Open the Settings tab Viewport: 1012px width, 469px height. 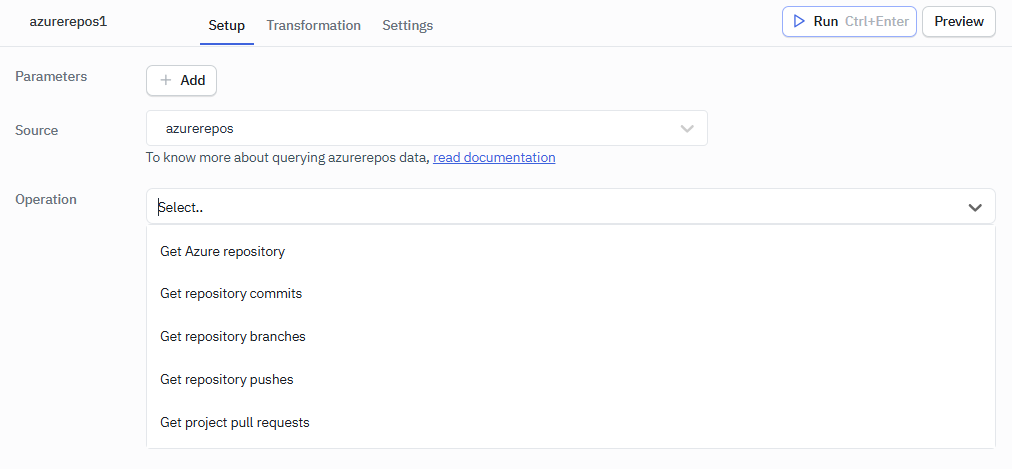click(x=407, y=26)
